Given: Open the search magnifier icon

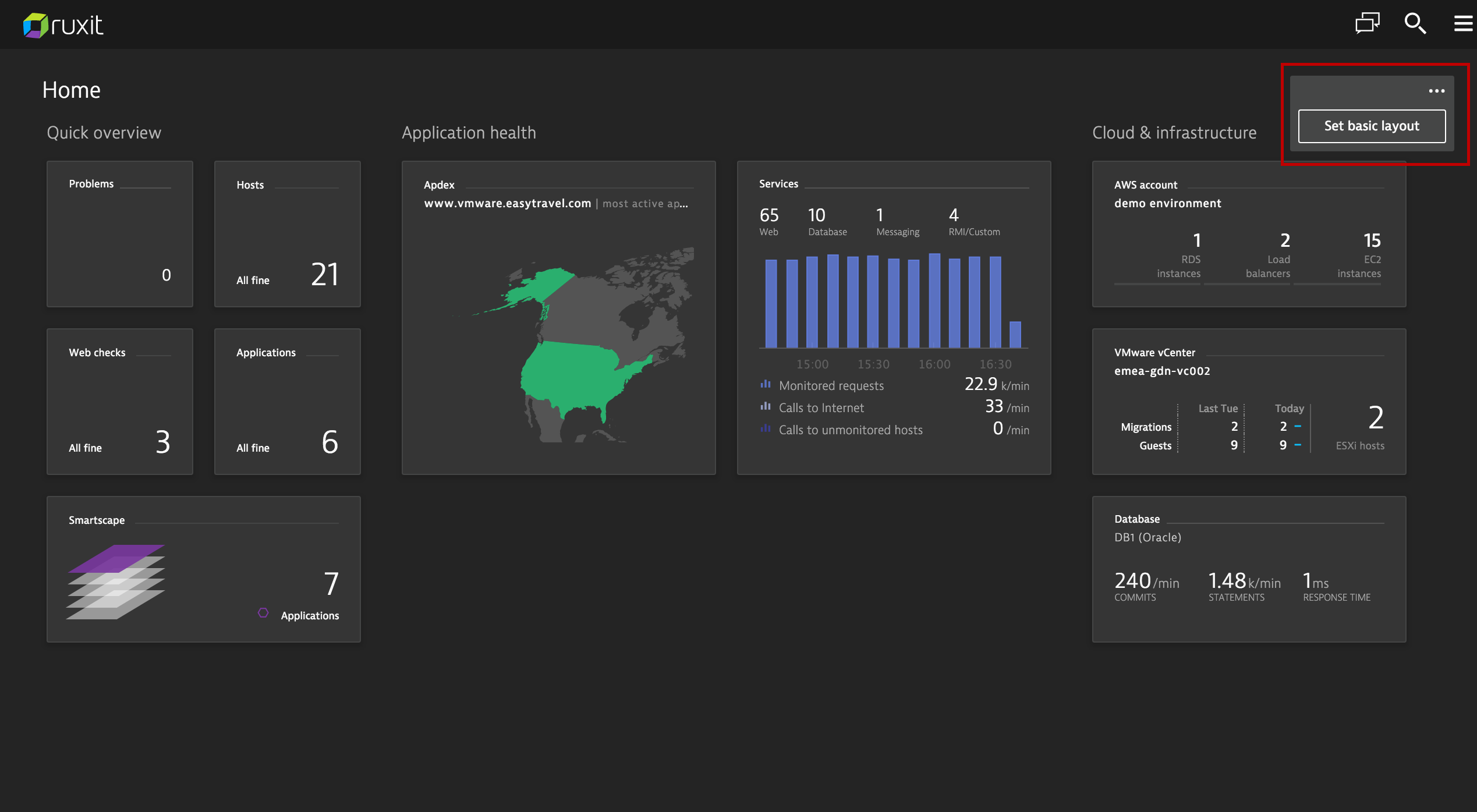Looking at the screenshot, I should (1415, 24).
